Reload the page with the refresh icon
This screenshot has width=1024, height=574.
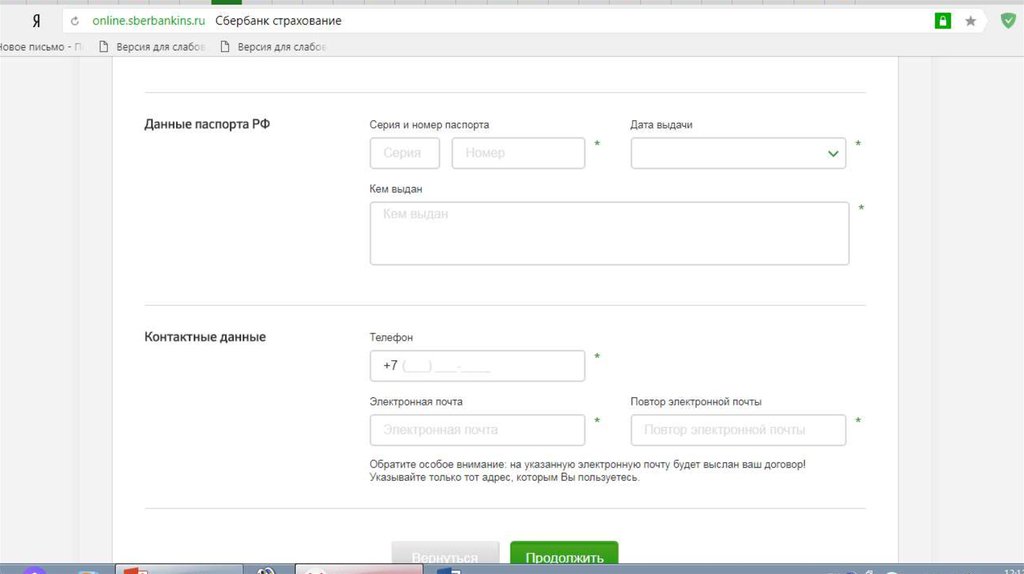pos(74,21)
